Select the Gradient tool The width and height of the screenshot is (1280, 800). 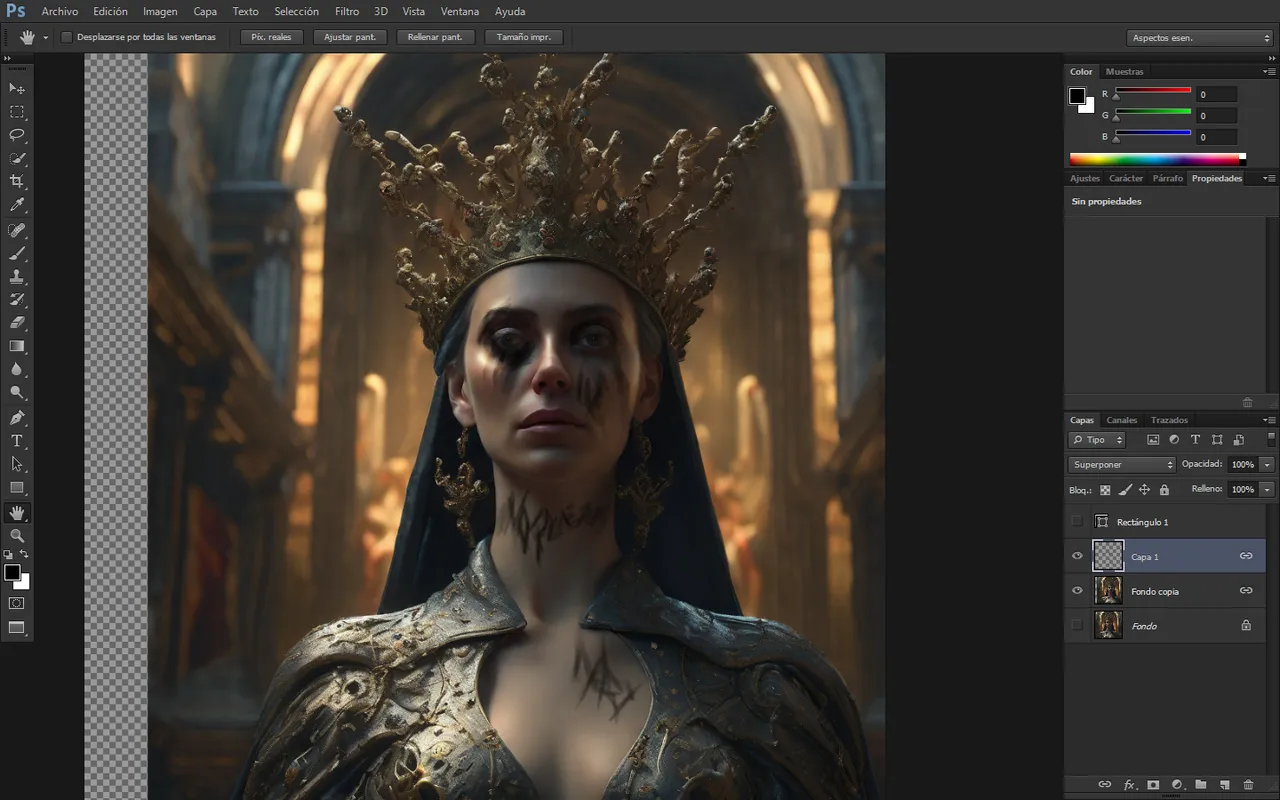coord(17,346)
